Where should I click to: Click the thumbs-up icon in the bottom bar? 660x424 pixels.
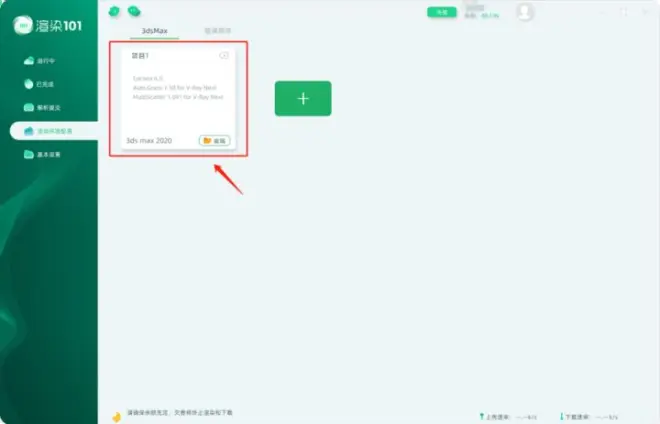(116, 417)
